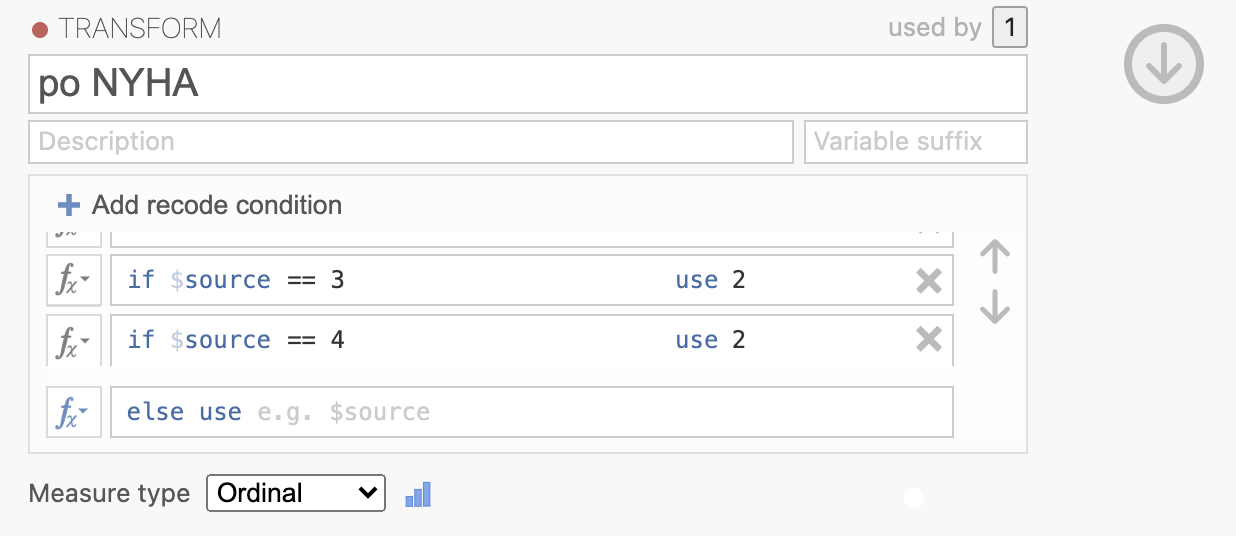Click the ordinal bar-chart icon beside Measure type
Screen dimensions: 1236x536
[x=418, y=494]
